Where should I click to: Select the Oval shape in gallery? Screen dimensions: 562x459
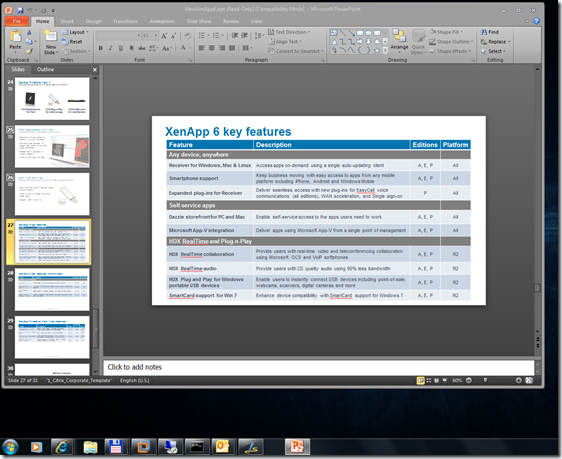pyautogui.click(x=368, y=33)
